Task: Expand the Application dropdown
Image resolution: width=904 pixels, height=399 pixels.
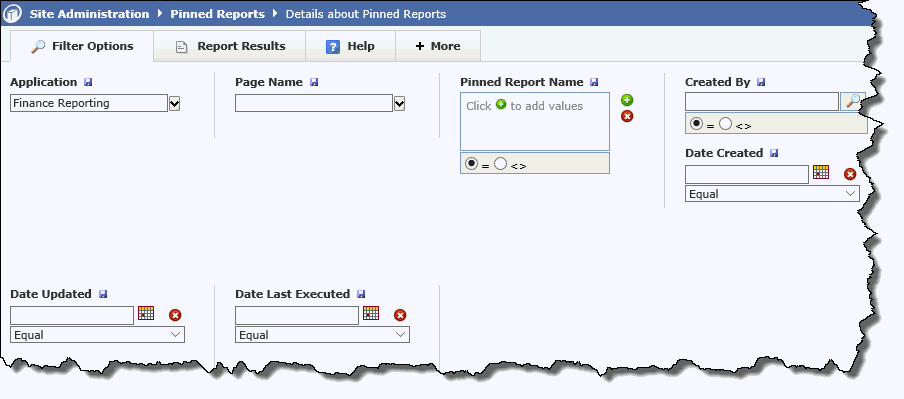Action: pos(175,104)
